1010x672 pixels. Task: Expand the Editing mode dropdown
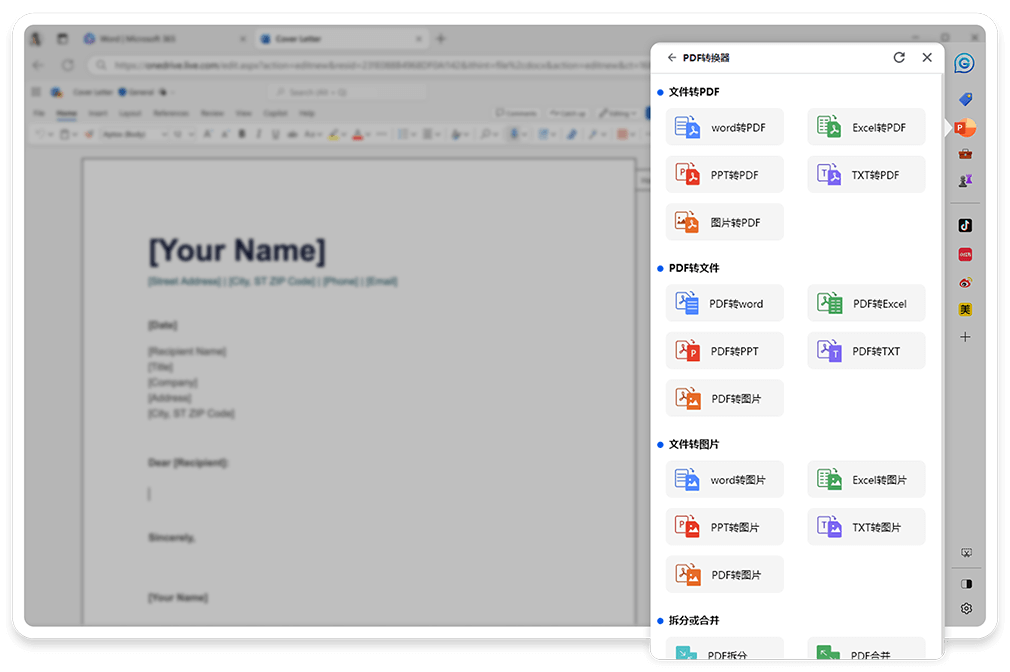pos(621,114)
